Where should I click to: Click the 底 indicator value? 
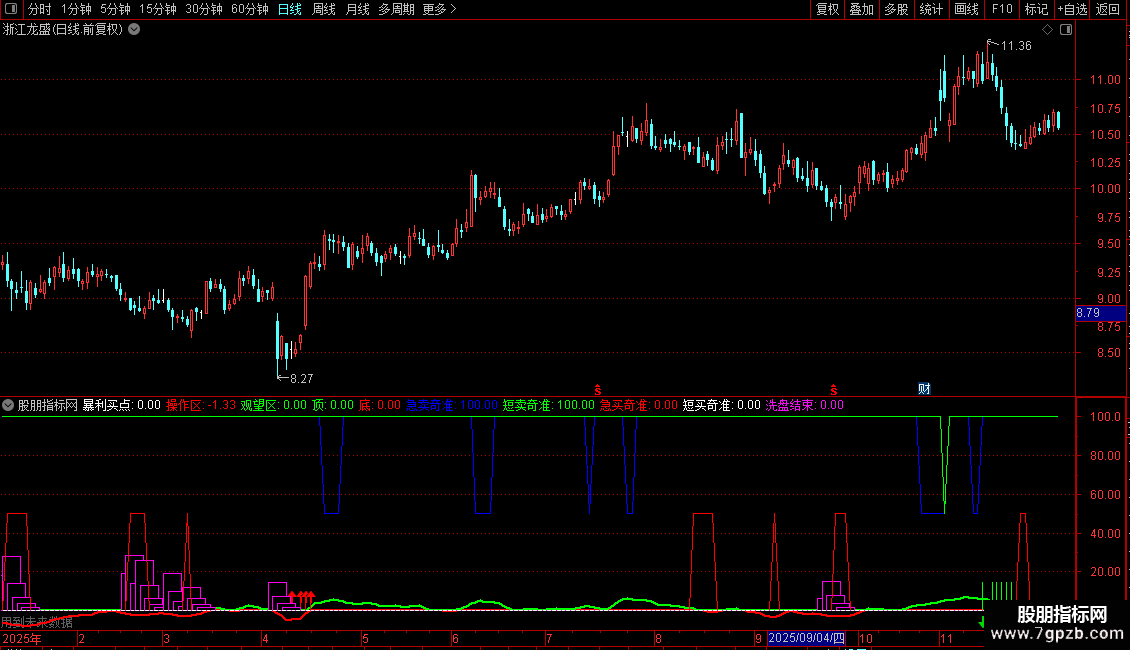(380, 405)
